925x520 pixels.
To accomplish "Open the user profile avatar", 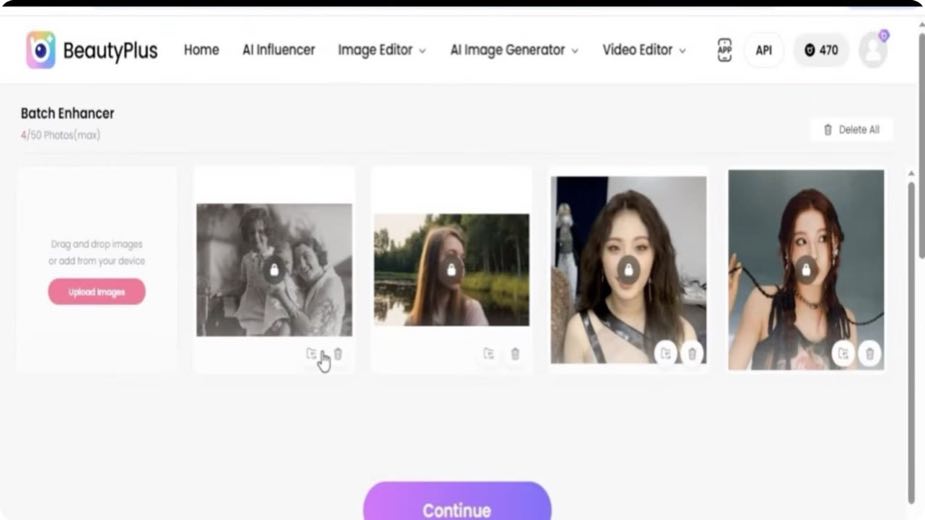I will pyautogui.click(x=873, y=50).
